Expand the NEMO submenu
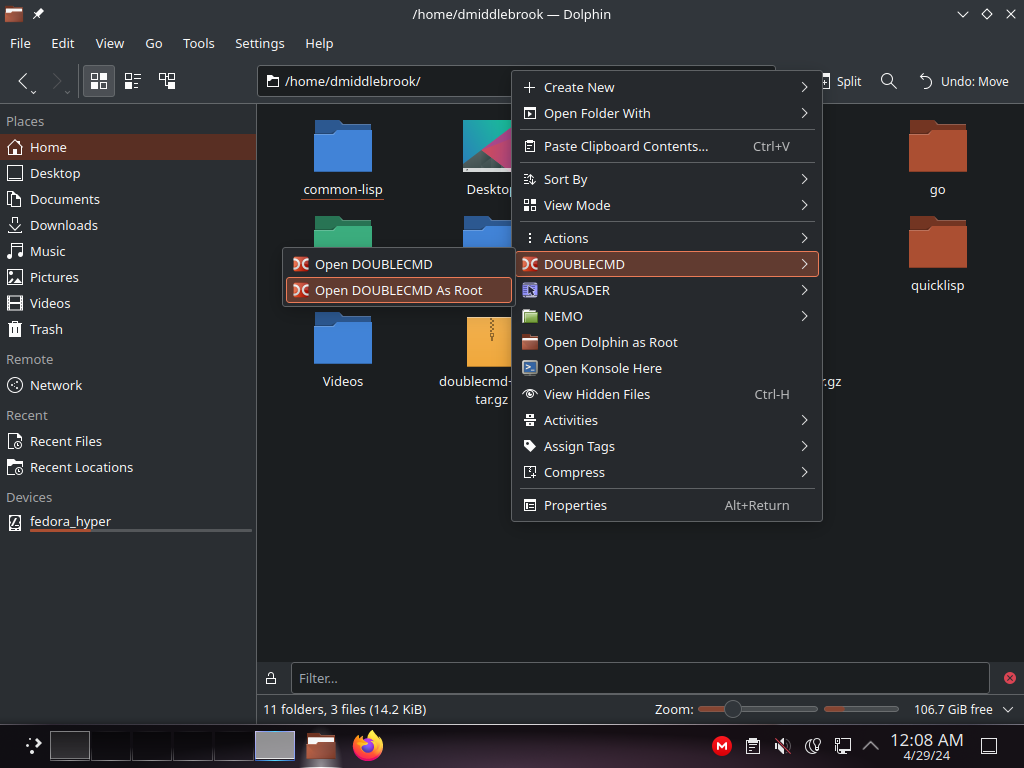The width and height of the screenshot is (1024, 768). pyautogui.click(x=667, y=317)
